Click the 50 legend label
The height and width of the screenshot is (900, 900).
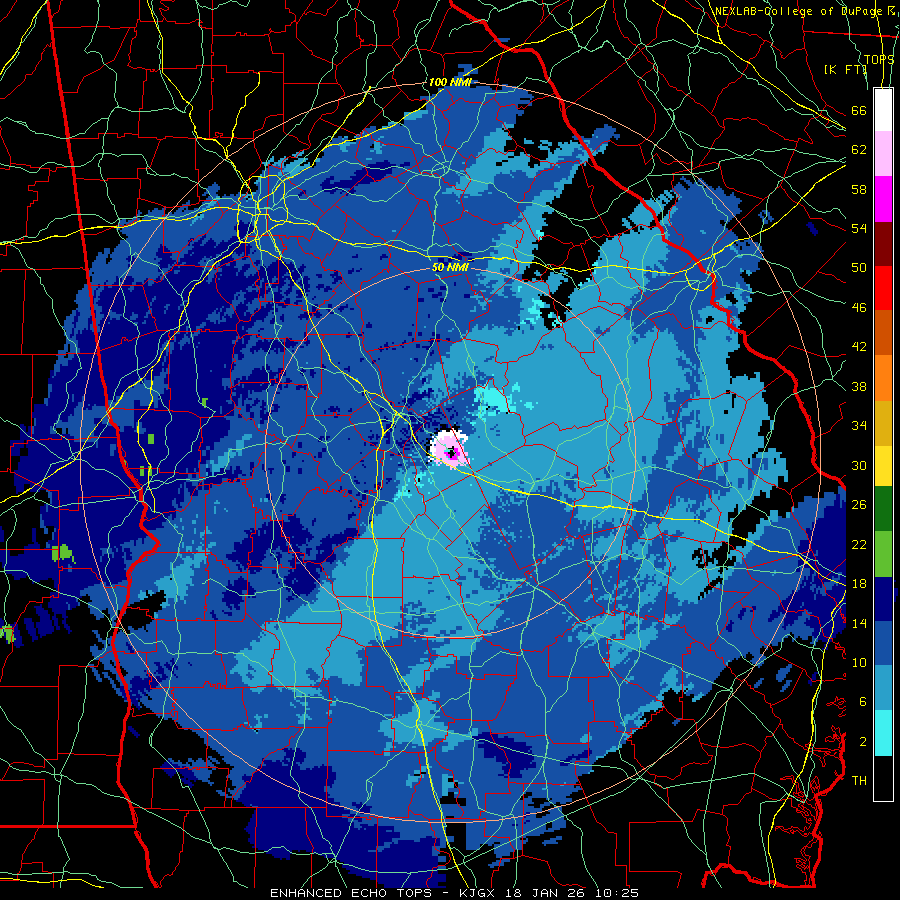(x=859, y=267)
